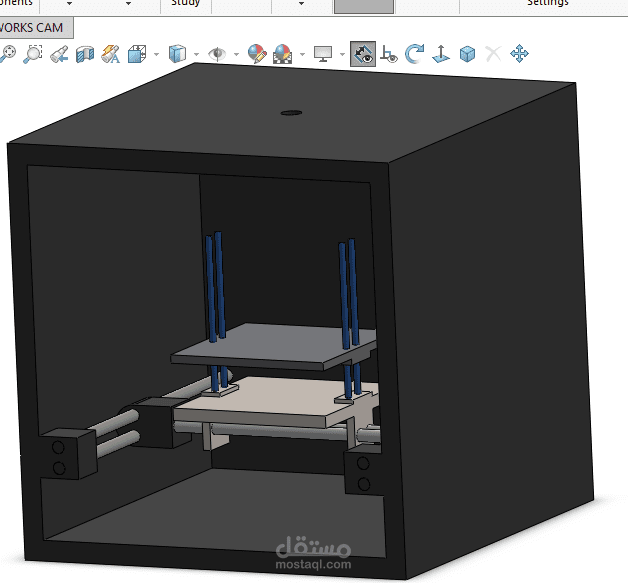The width and height of the screenshot is (628, 583).
Task: Click the Normal To view icon
Action: (441, 54)
